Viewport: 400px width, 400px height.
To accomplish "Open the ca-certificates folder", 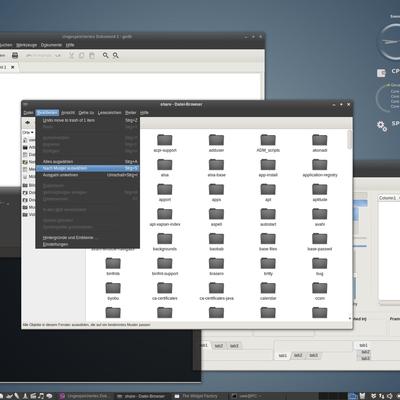I will click(x=165, y=291).
